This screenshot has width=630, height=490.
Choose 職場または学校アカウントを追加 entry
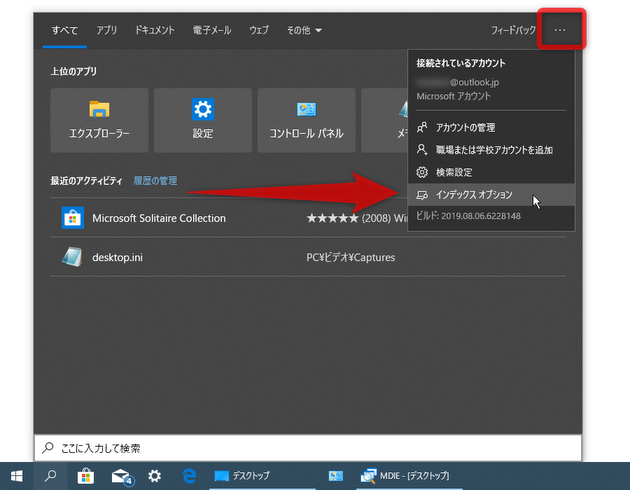click(491, 150)
